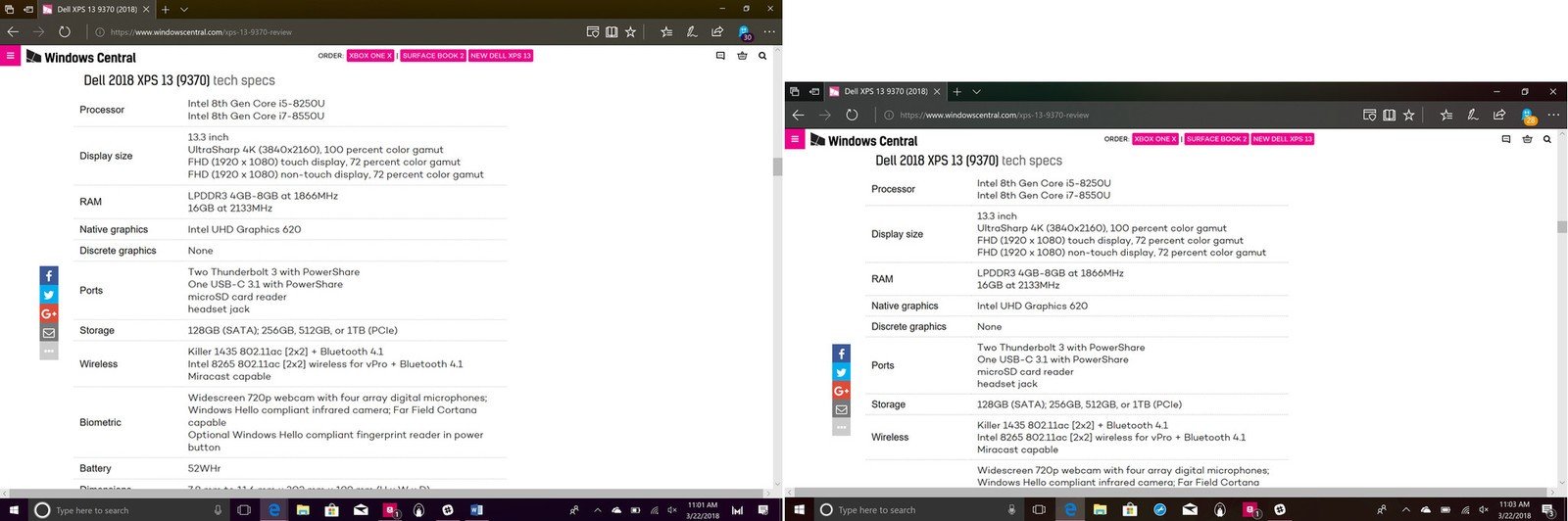Open the site search magnifier in the left window
The height and width of the screenshot is (521, 1568).
click(762, 56)
